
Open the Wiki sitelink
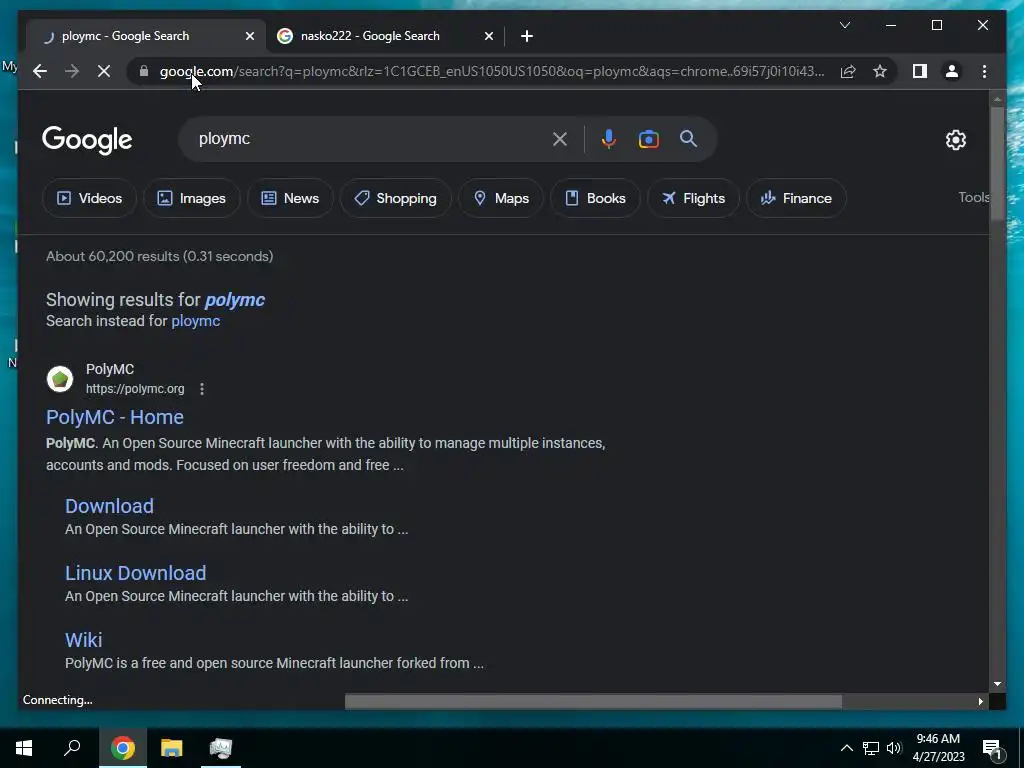(x=84, y=640)
